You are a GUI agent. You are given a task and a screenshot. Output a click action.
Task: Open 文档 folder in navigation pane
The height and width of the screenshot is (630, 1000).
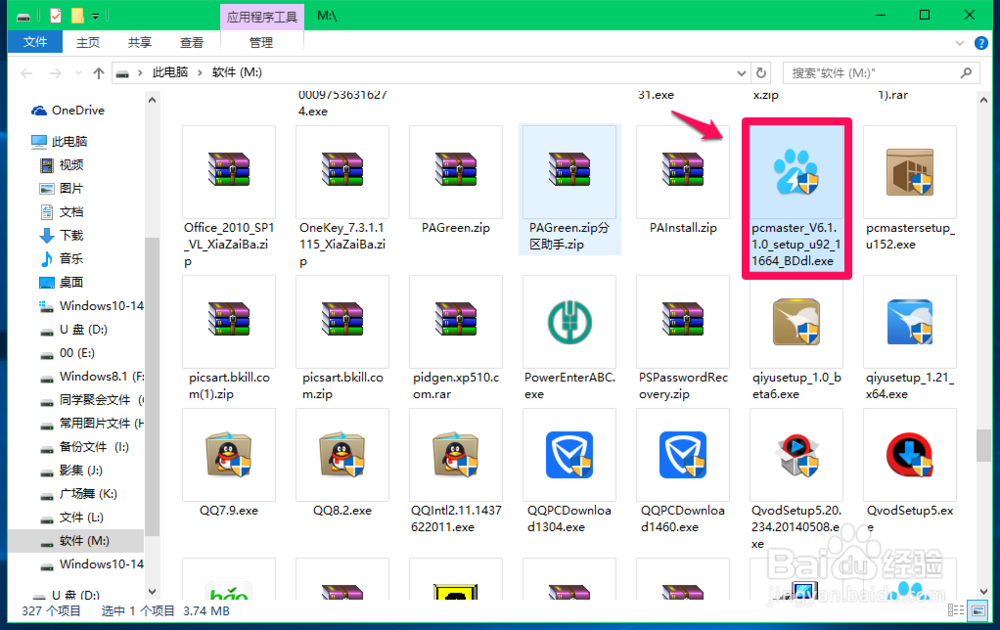tap(71, 212)
